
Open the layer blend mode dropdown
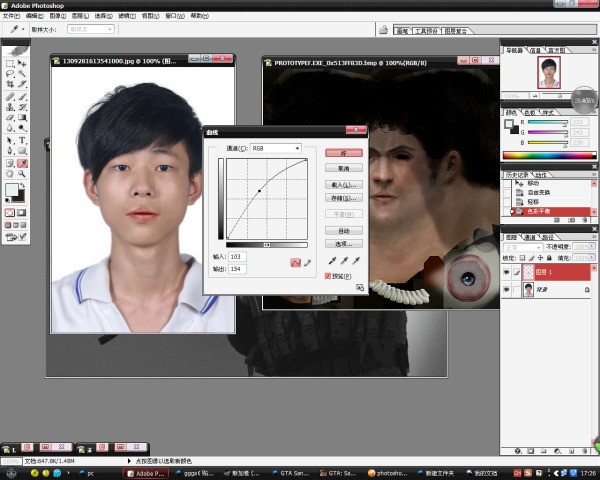524,246
